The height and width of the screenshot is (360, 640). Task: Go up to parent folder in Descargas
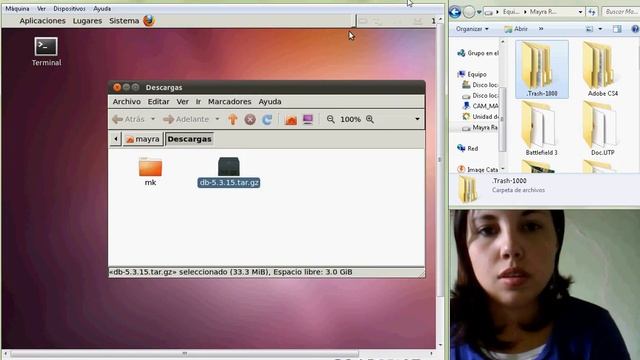click(x=233, y=119)
